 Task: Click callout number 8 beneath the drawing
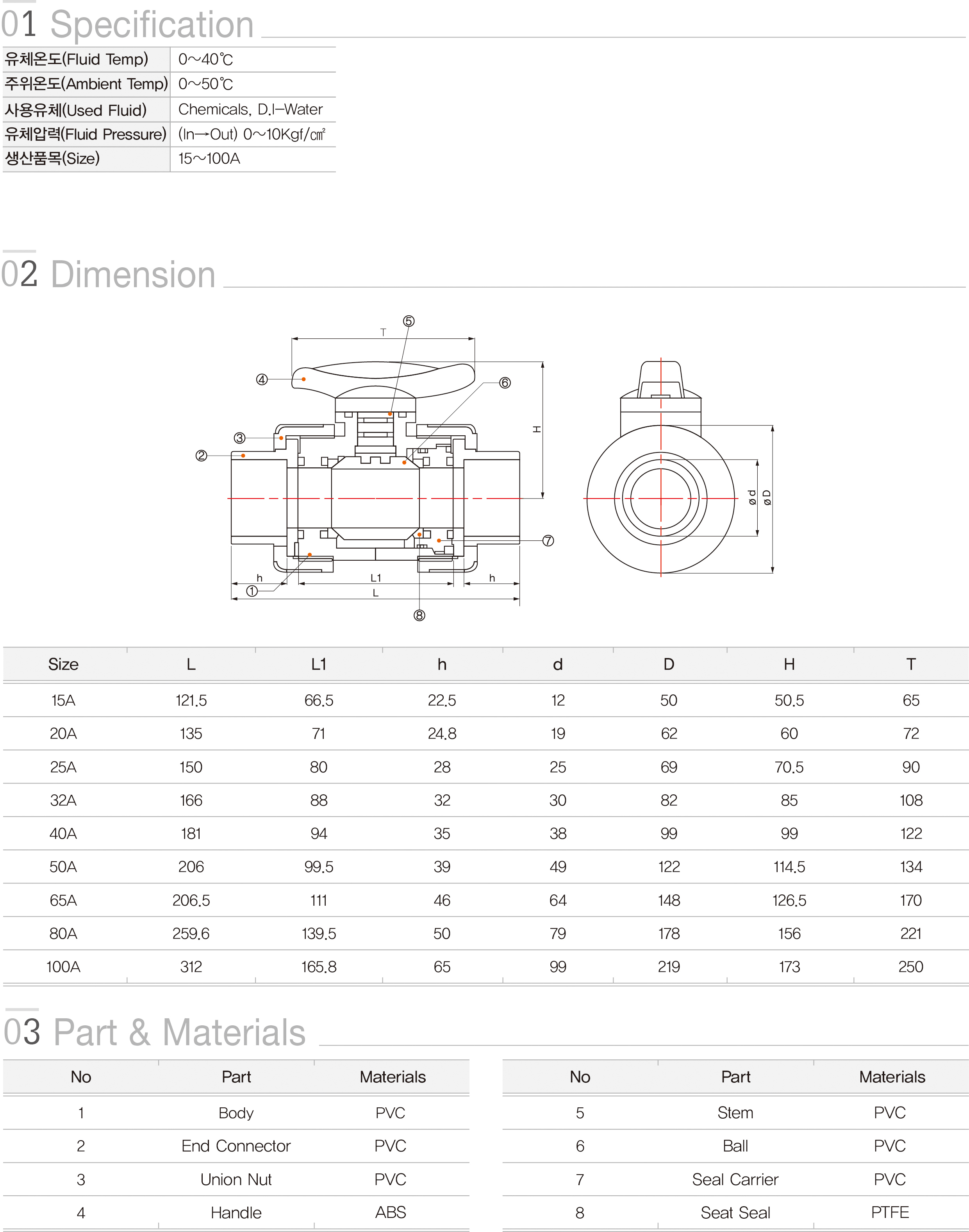pyautogui.click(x=419, y=616)
